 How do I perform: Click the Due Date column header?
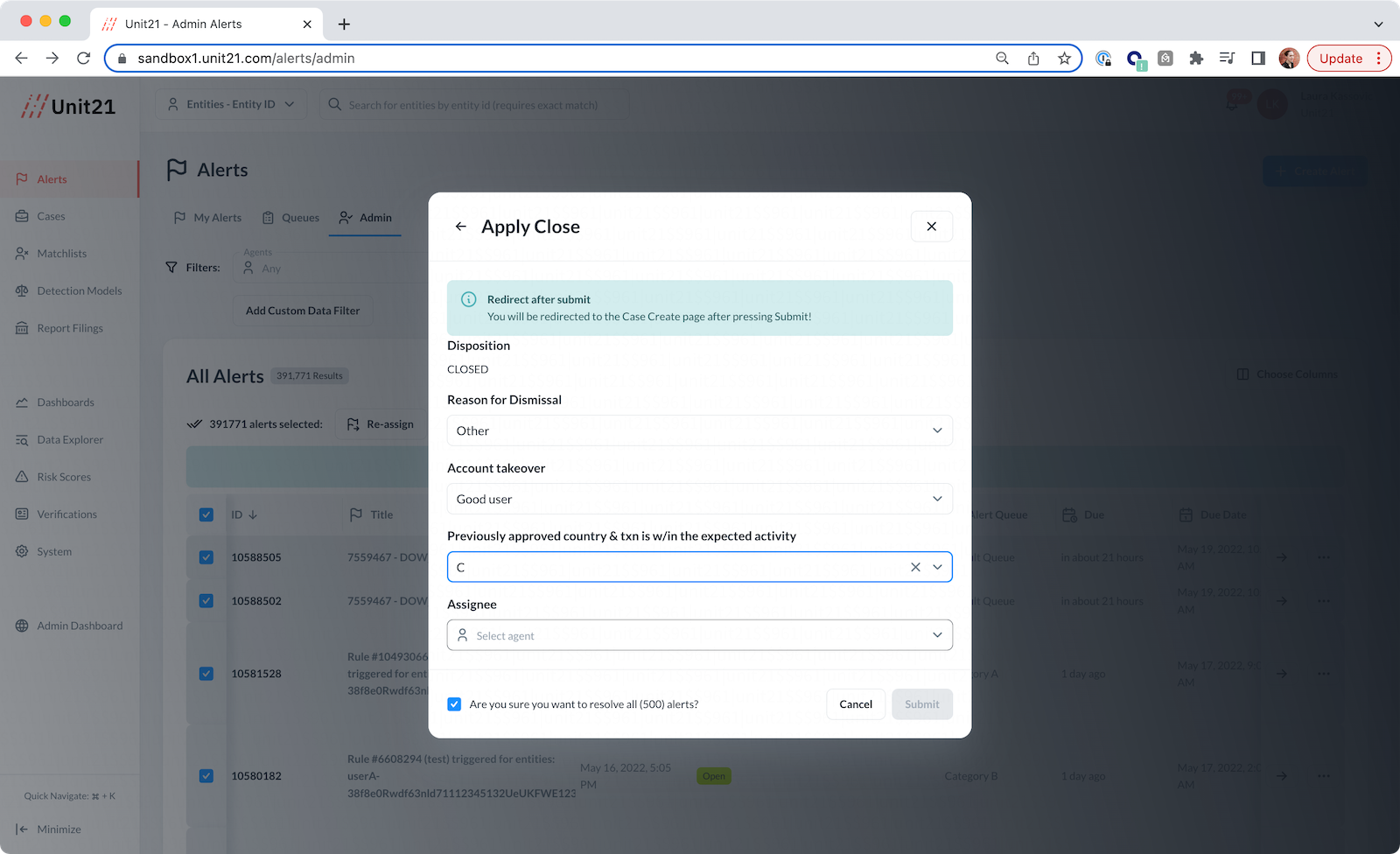coord(1213,514)
